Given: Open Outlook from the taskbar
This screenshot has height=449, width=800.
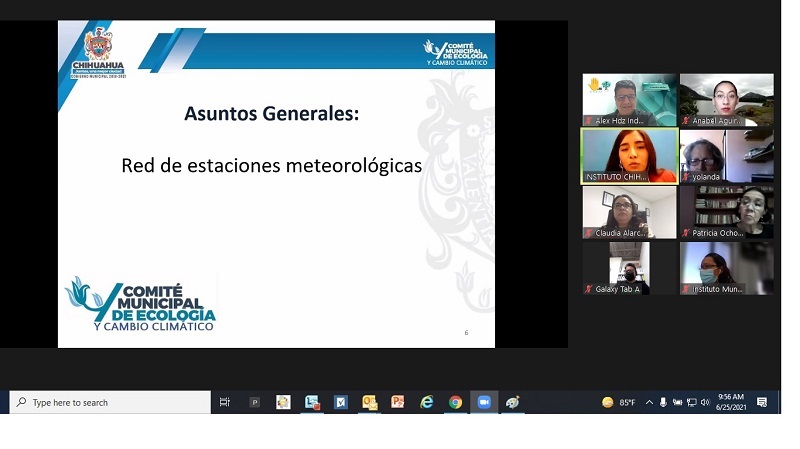Looking at the screenshot, I should [369, 402].
